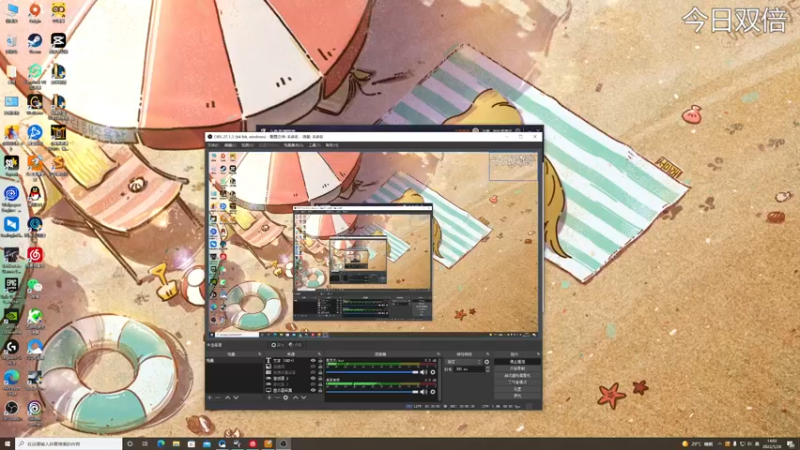This screenshot has height=450, width=800.
Task: Toggle visibility of the Display Capture source
Action: tap(313, 390)
